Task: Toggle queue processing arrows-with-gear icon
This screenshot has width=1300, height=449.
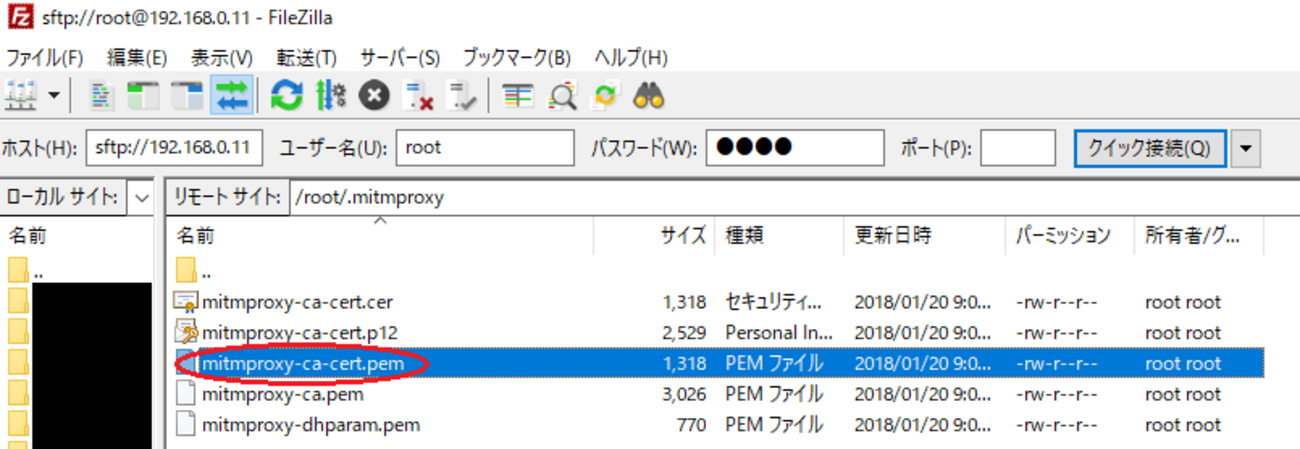Action: click(x=330, y=96)
